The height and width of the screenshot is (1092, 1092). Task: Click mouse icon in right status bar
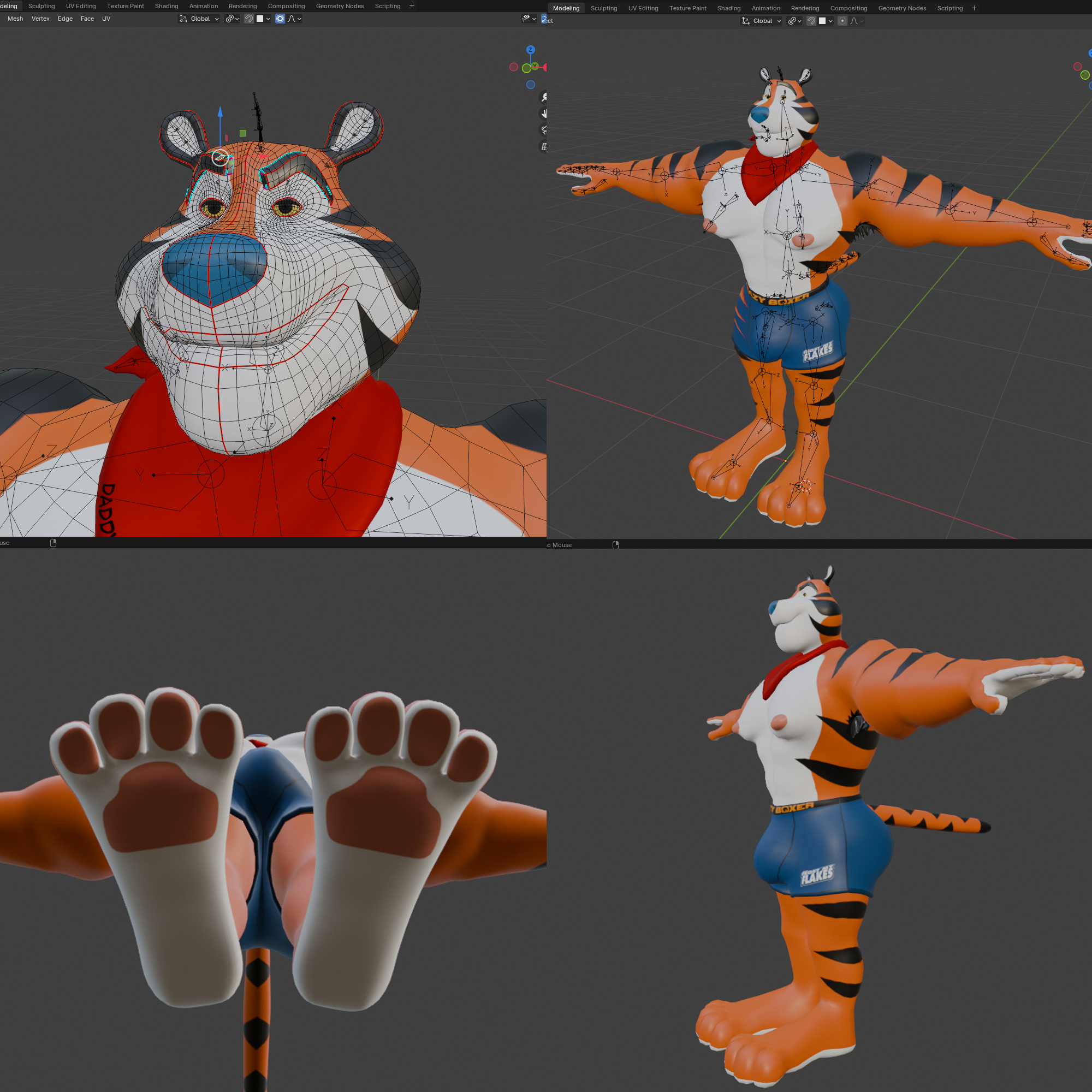click(x=615, y=545)
